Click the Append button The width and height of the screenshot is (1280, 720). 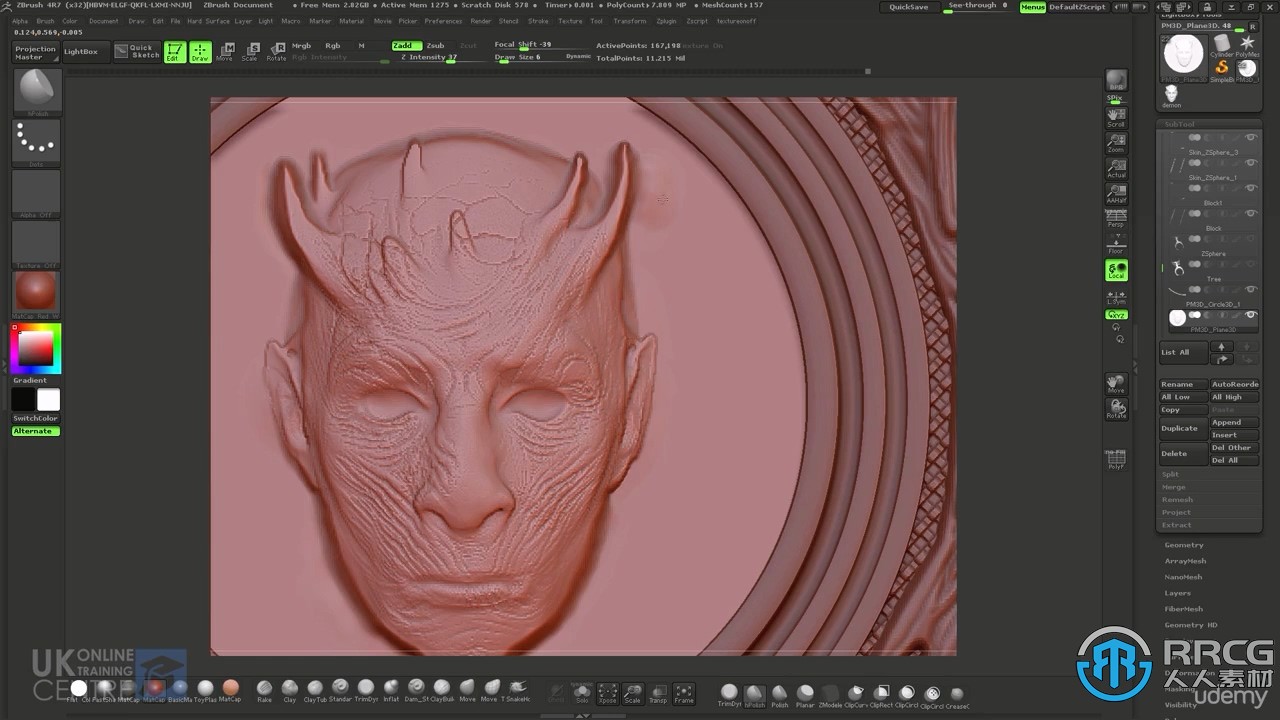pos(1234,422)
